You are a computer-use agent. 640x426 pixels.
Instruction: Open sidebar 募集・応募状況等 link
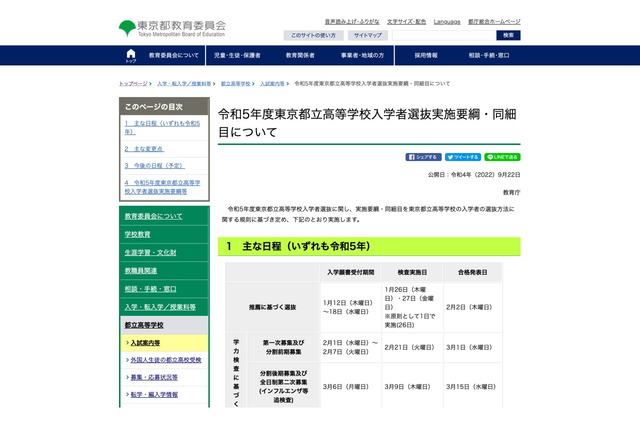tap(154, 377)
